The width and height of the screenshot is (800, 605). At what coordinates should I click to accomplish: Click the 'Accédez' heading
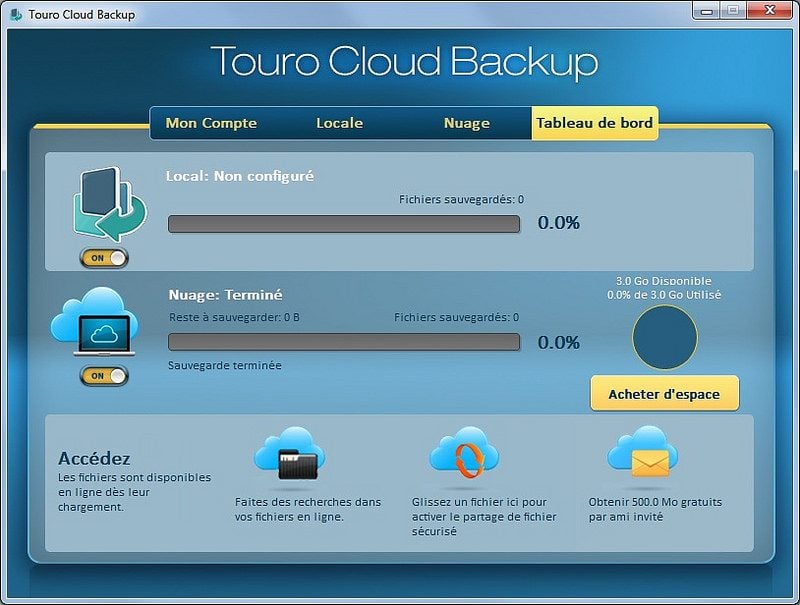(x=94, y=458)
